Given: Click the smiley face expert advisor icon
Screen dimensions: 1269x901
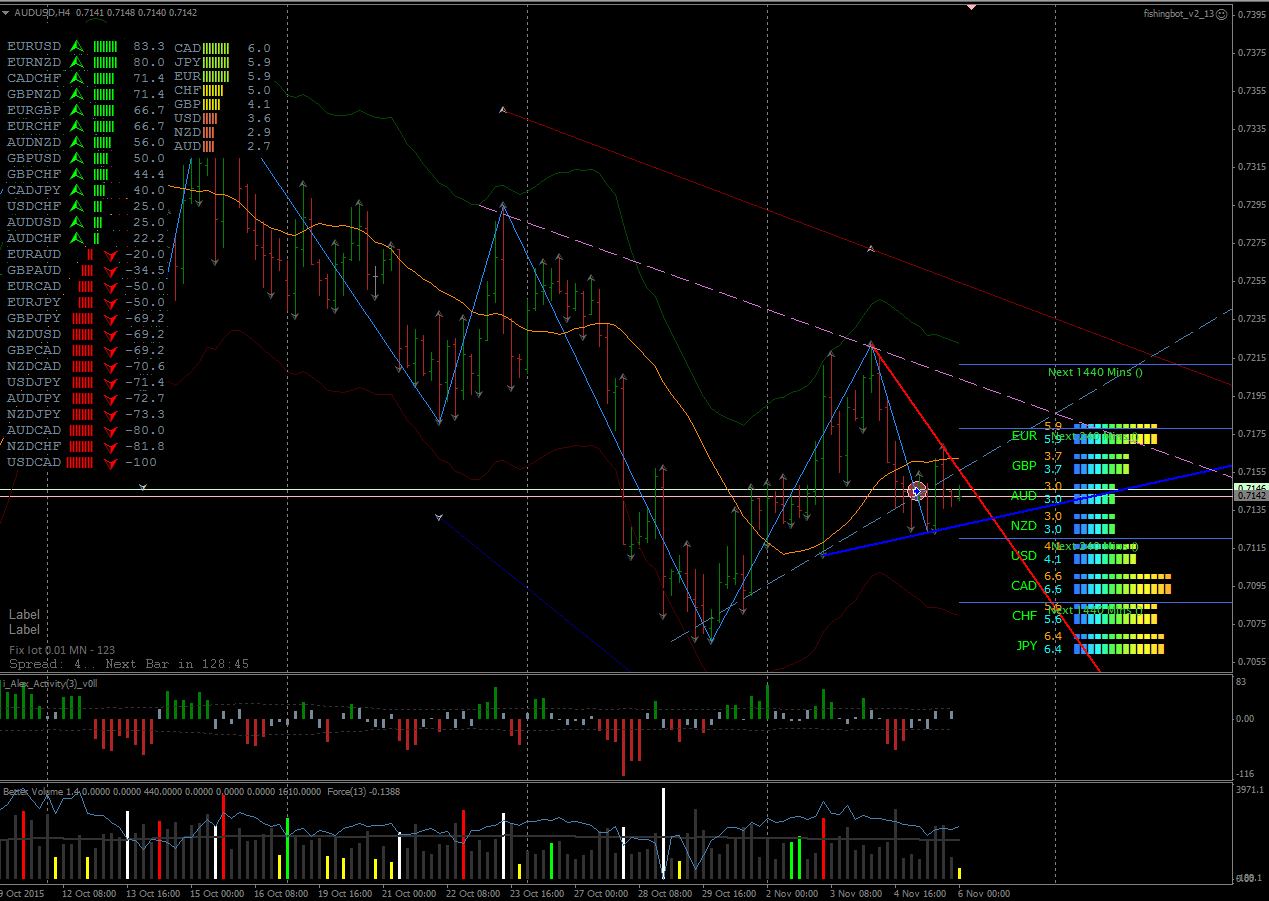Looking at the screenshot, I should (1223, 14).
